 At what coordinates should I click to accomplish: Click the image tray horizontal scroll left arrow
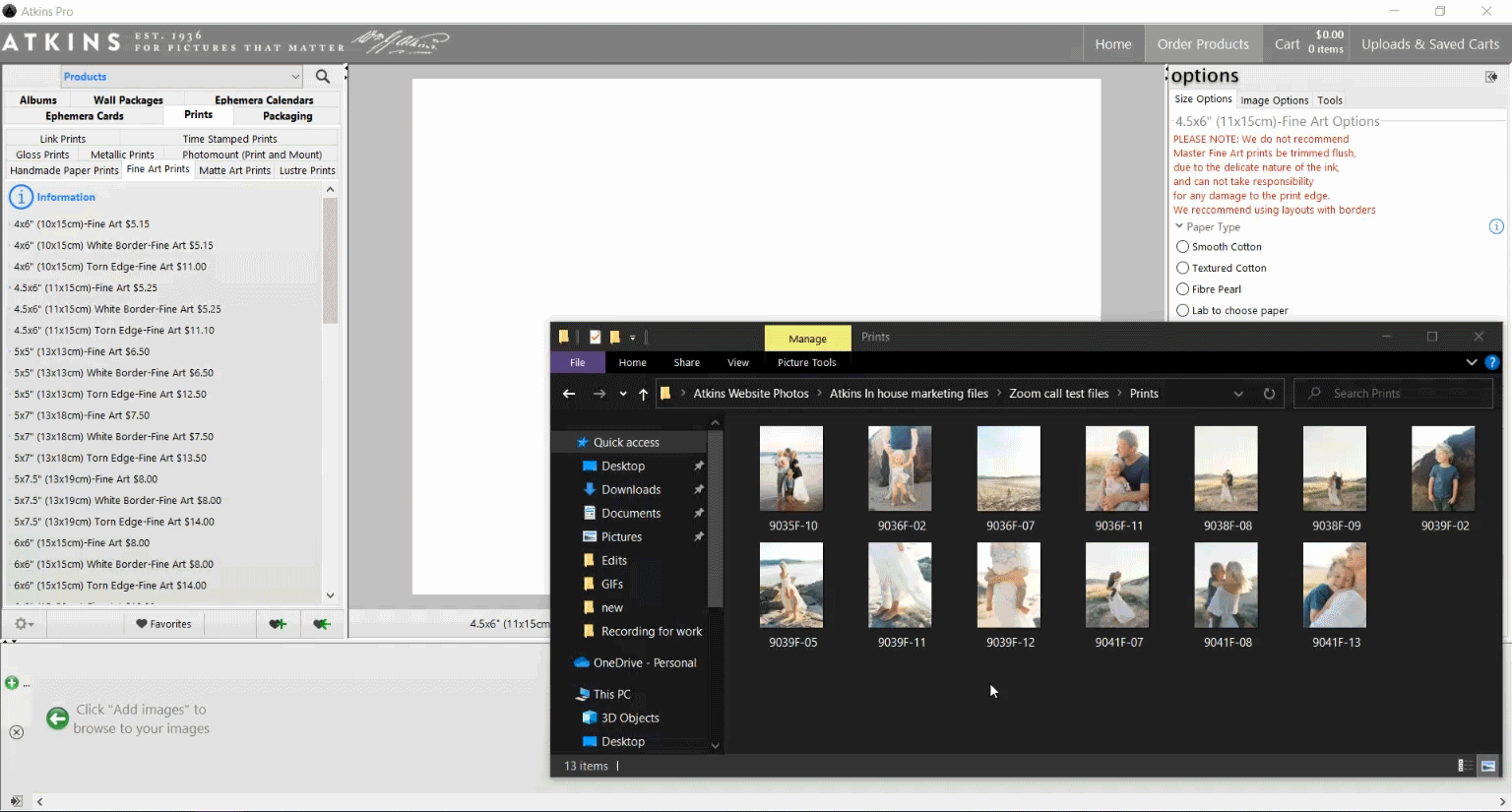point(39,801)
